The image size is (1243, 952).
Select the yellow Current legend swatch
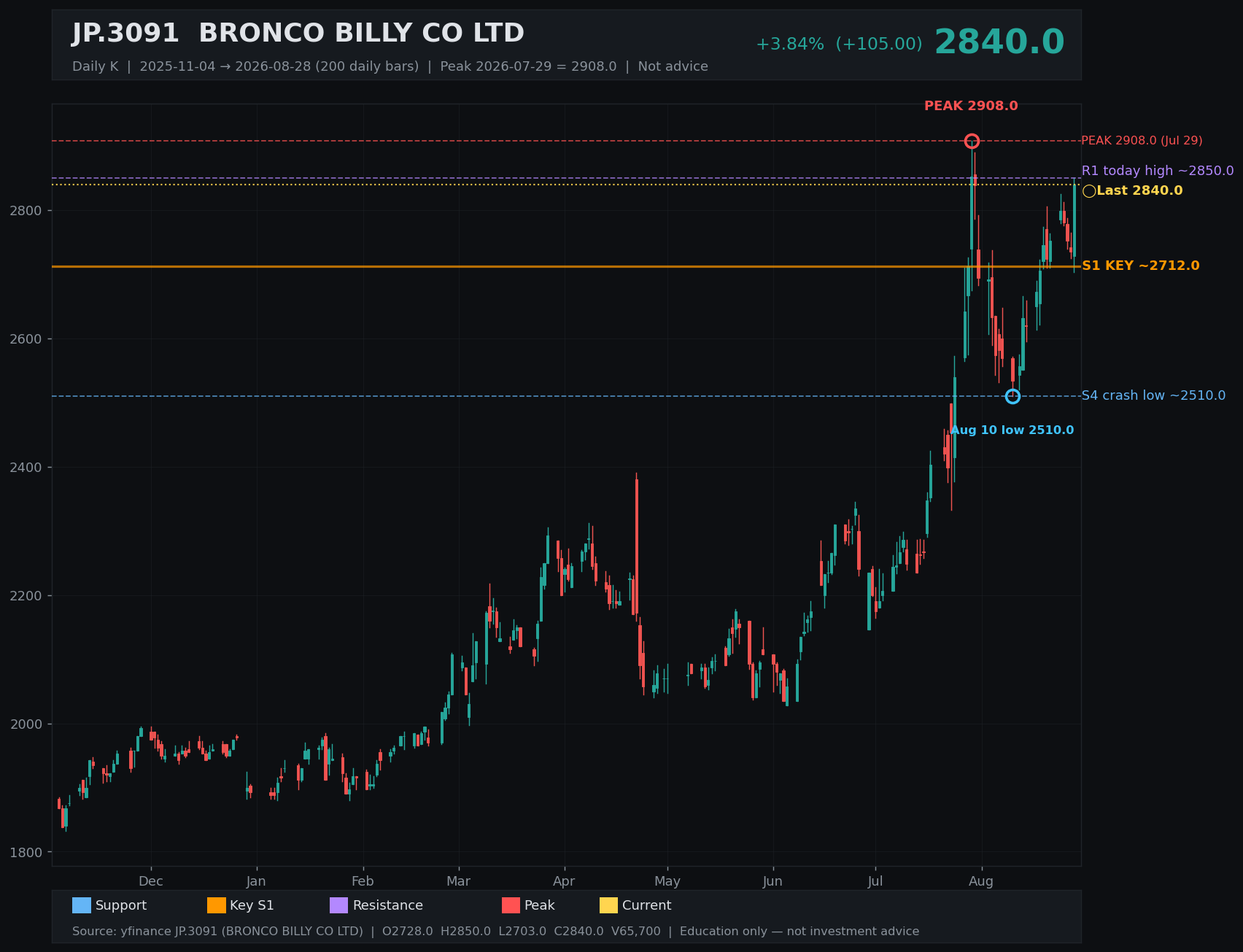[609, 905]
